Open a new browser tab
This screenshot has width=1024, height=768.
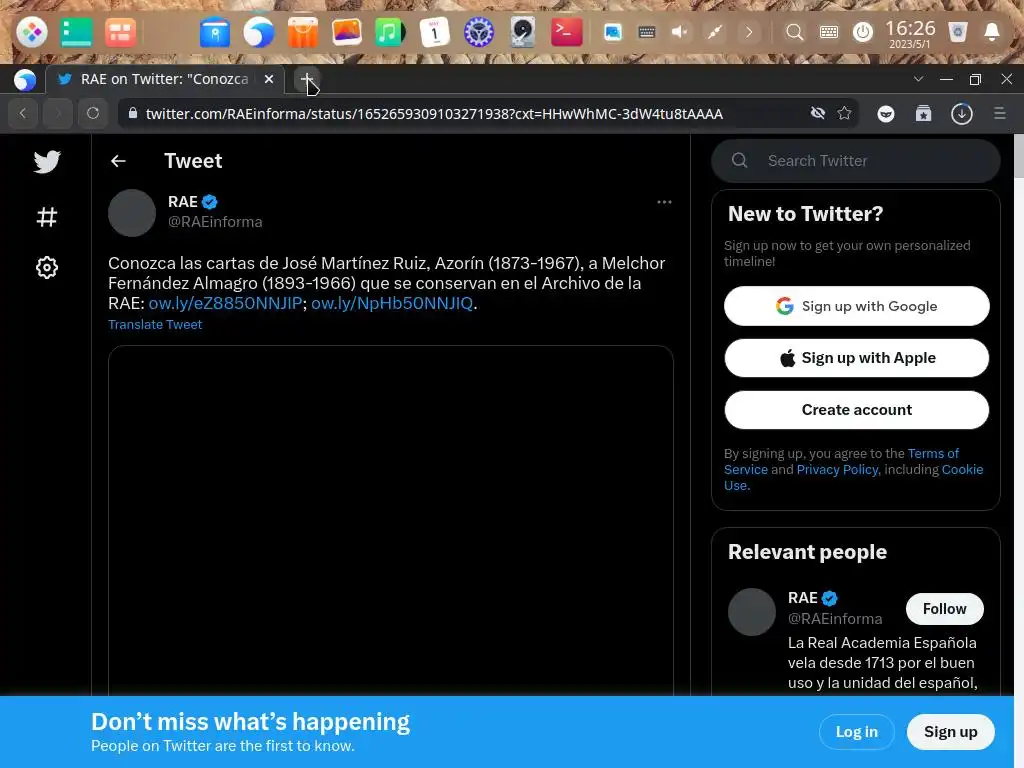pyautogui.click(x=306, y=79)
